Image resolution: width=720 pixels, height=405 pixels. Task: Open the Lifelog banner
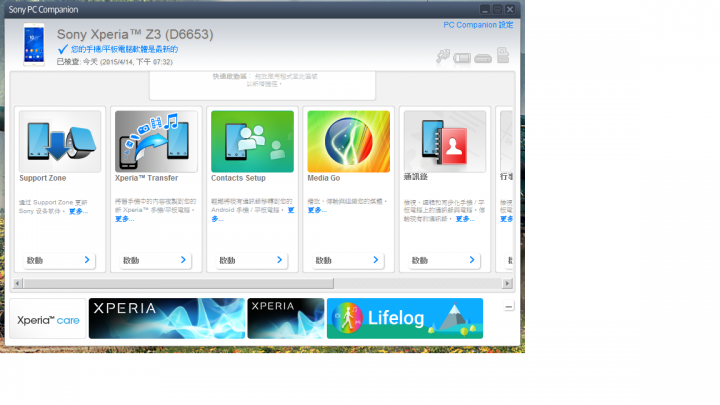405,319
